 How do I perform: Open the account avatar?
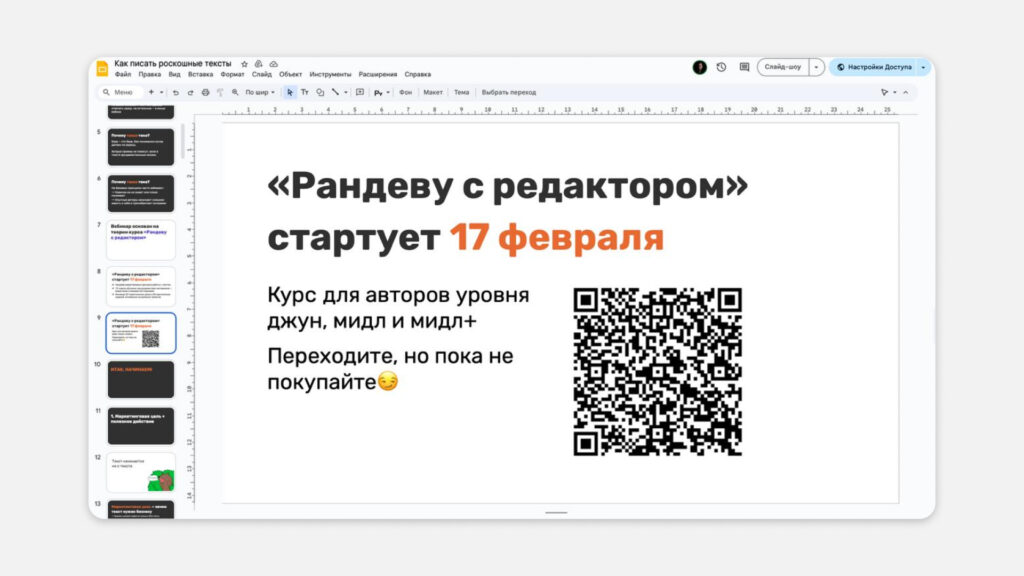coord(699,67)
